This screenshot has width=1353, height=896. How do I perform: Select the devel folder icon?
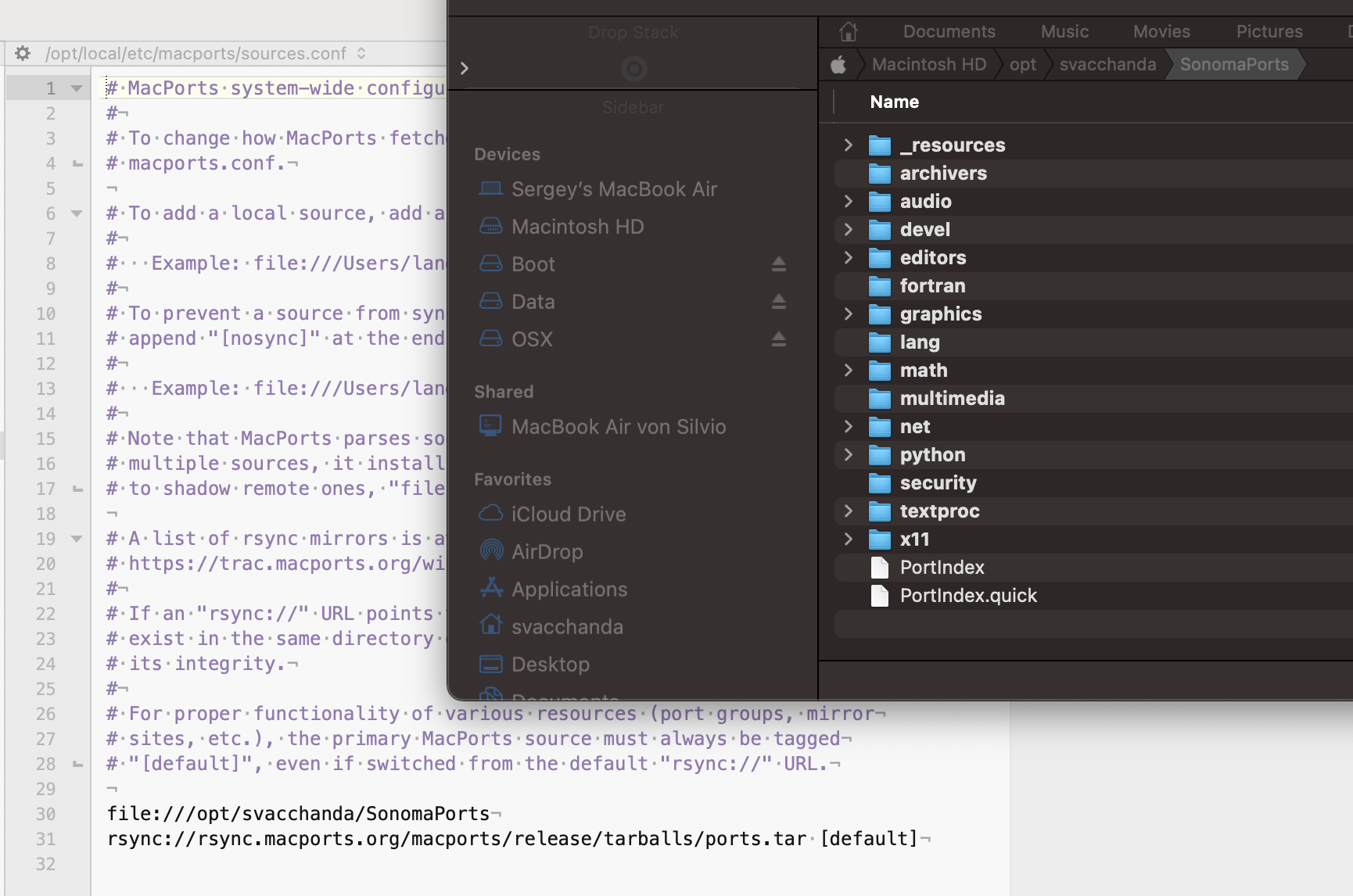click(880, 230)
